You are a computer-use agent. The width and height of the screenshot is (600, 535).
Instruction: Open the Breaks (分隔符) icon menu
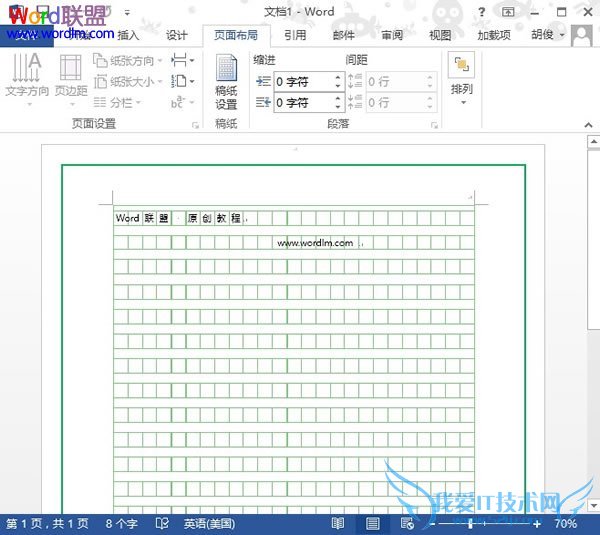click(182, 60)
